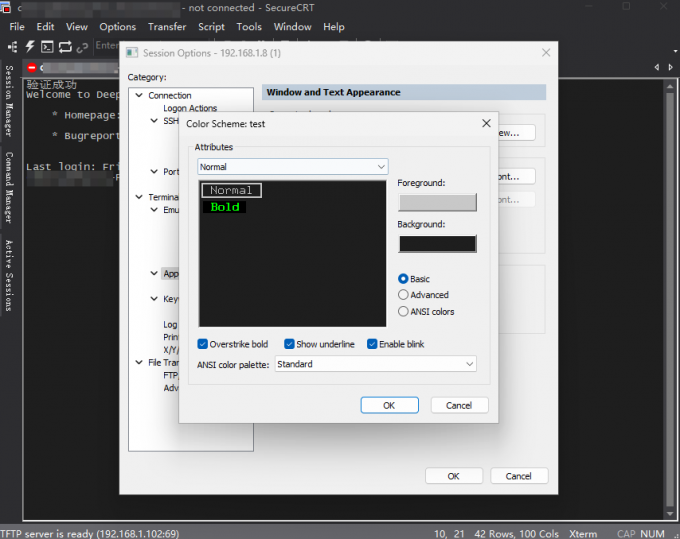Collapse the Connection tree node
Screen dimensions: 680x539
click(x=139, y=95)
